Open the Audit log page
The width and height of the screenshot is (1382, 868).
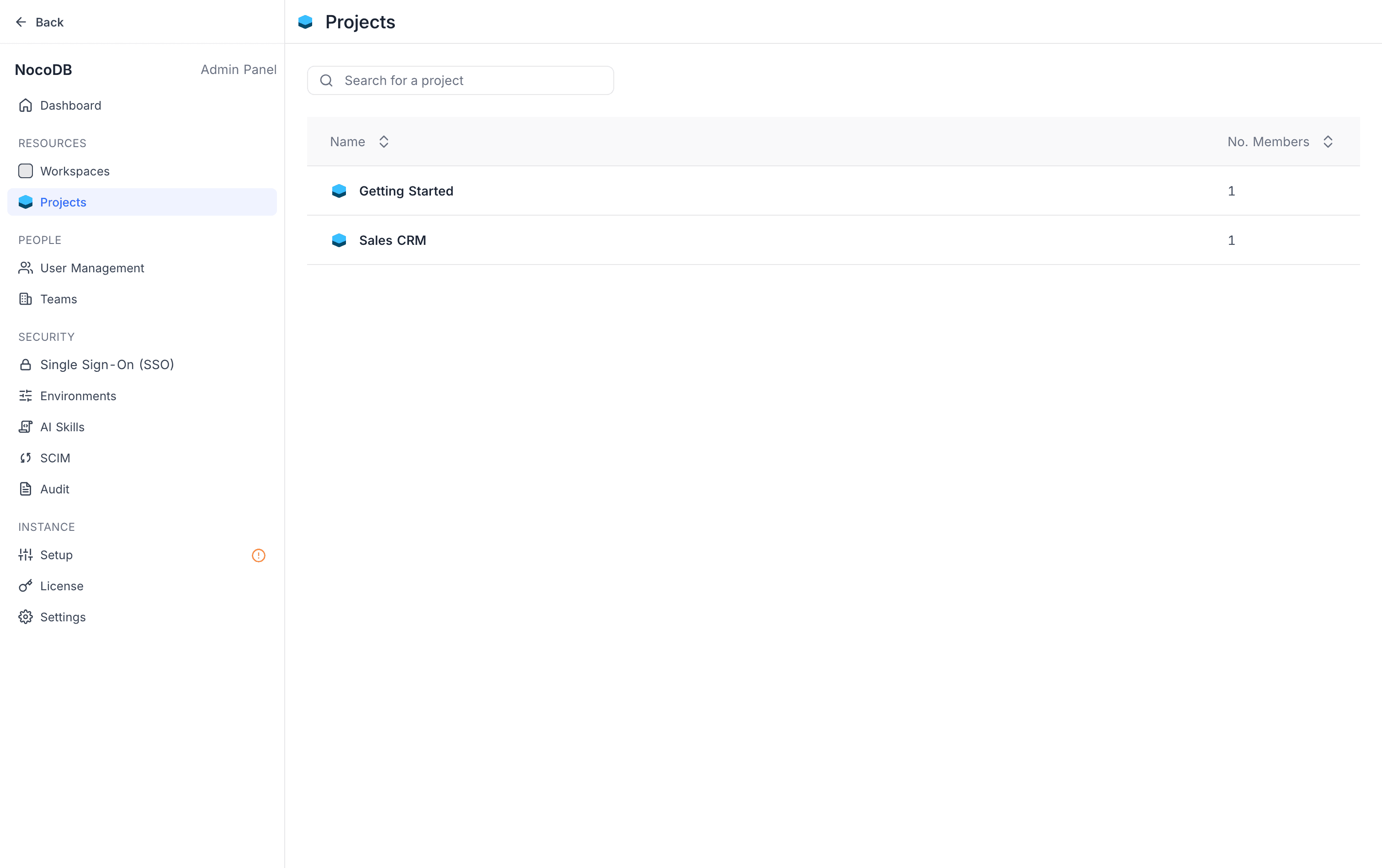click(x=142, y=489)
